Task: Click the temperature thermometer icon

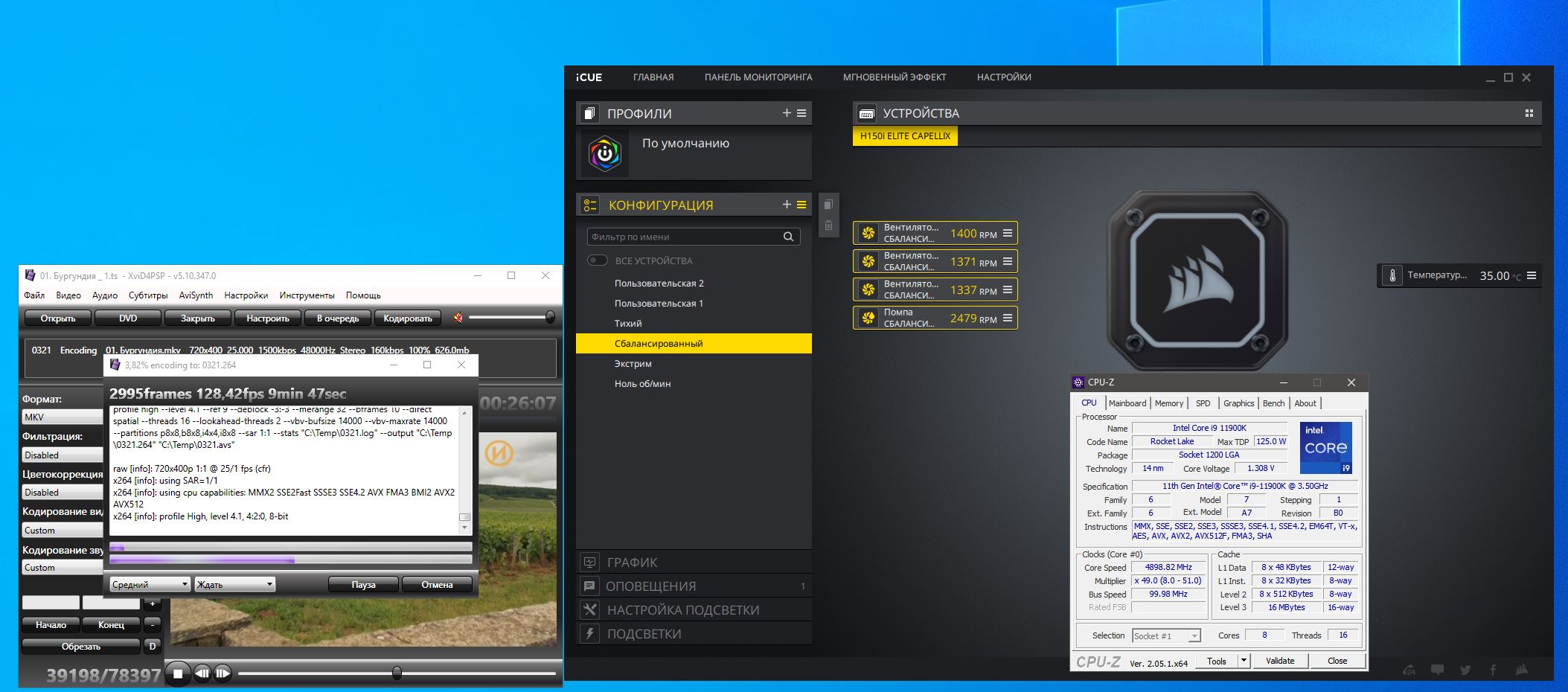Action: (x=1392, y=275)
